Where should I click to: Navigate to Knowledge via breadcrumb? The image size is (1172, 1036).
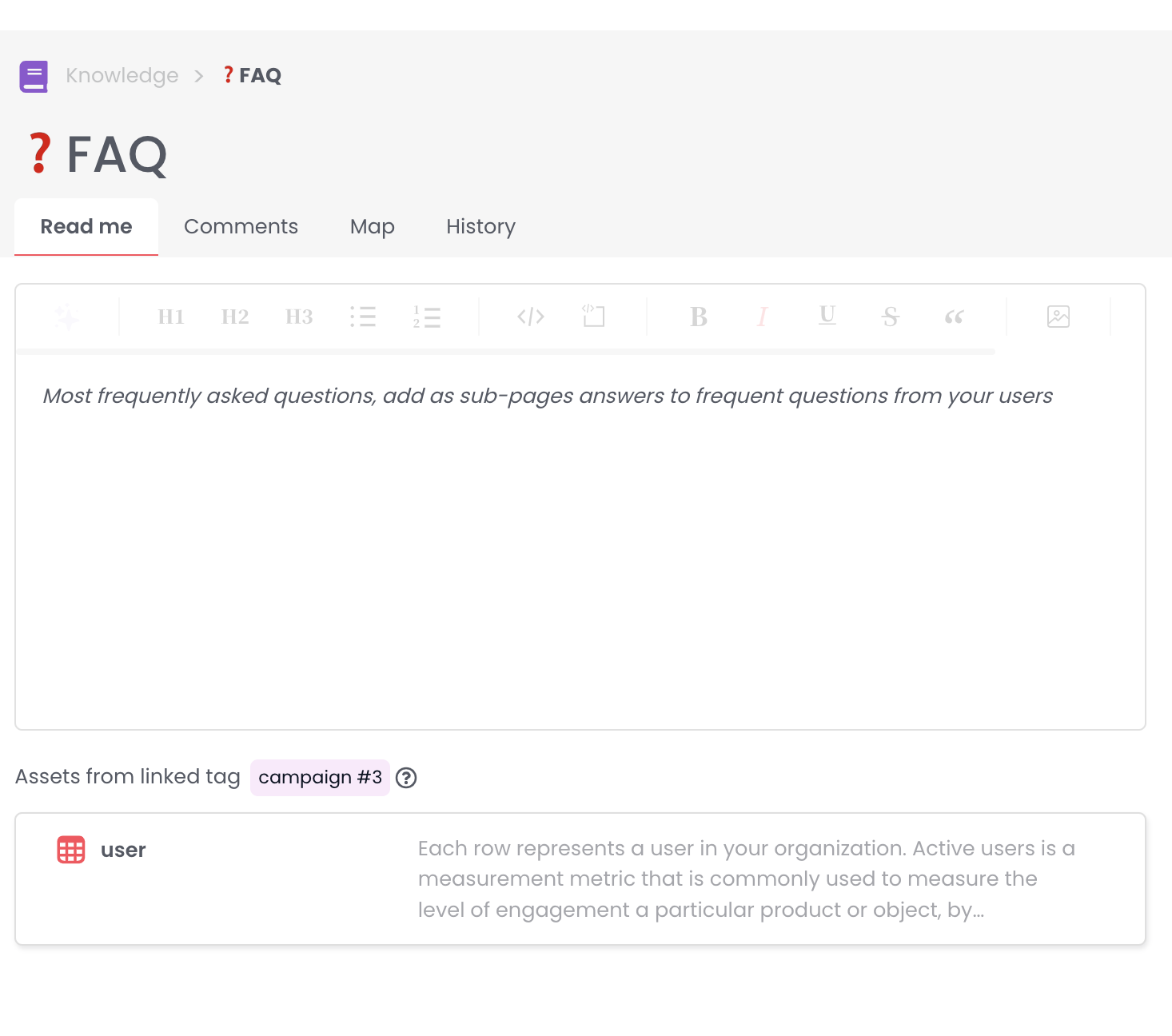[x=122, y=75]
